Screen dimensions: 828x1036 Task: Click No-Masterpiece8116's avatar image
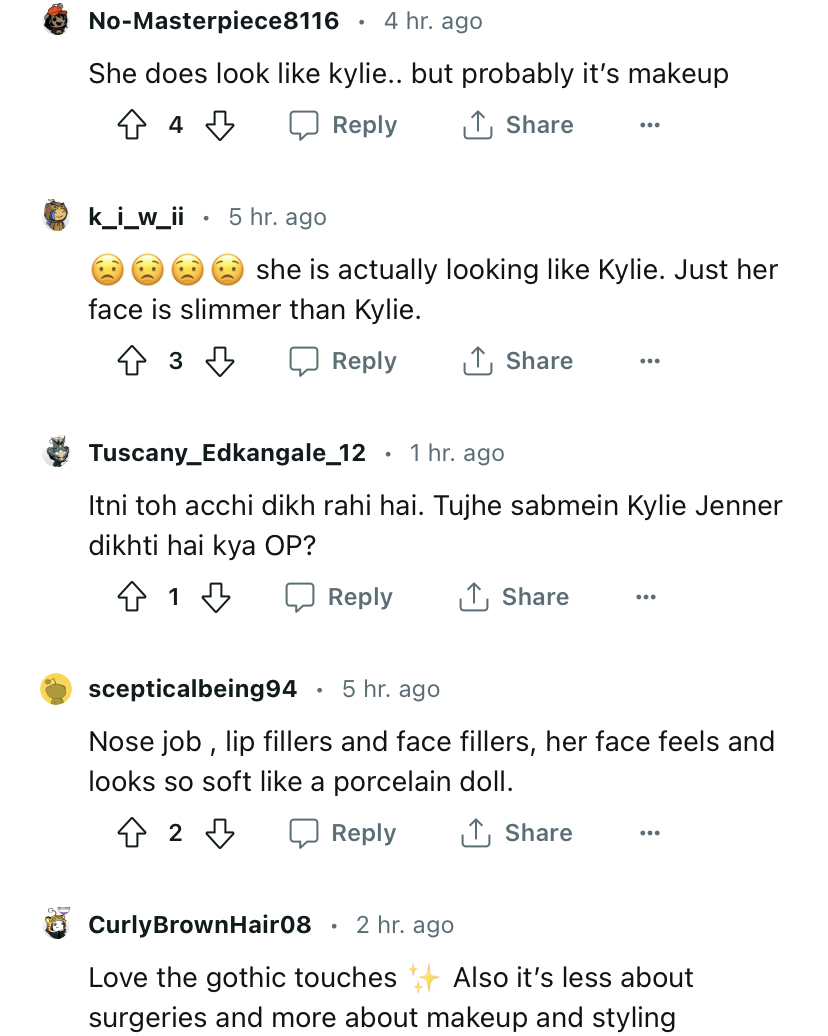pos(57,20)
